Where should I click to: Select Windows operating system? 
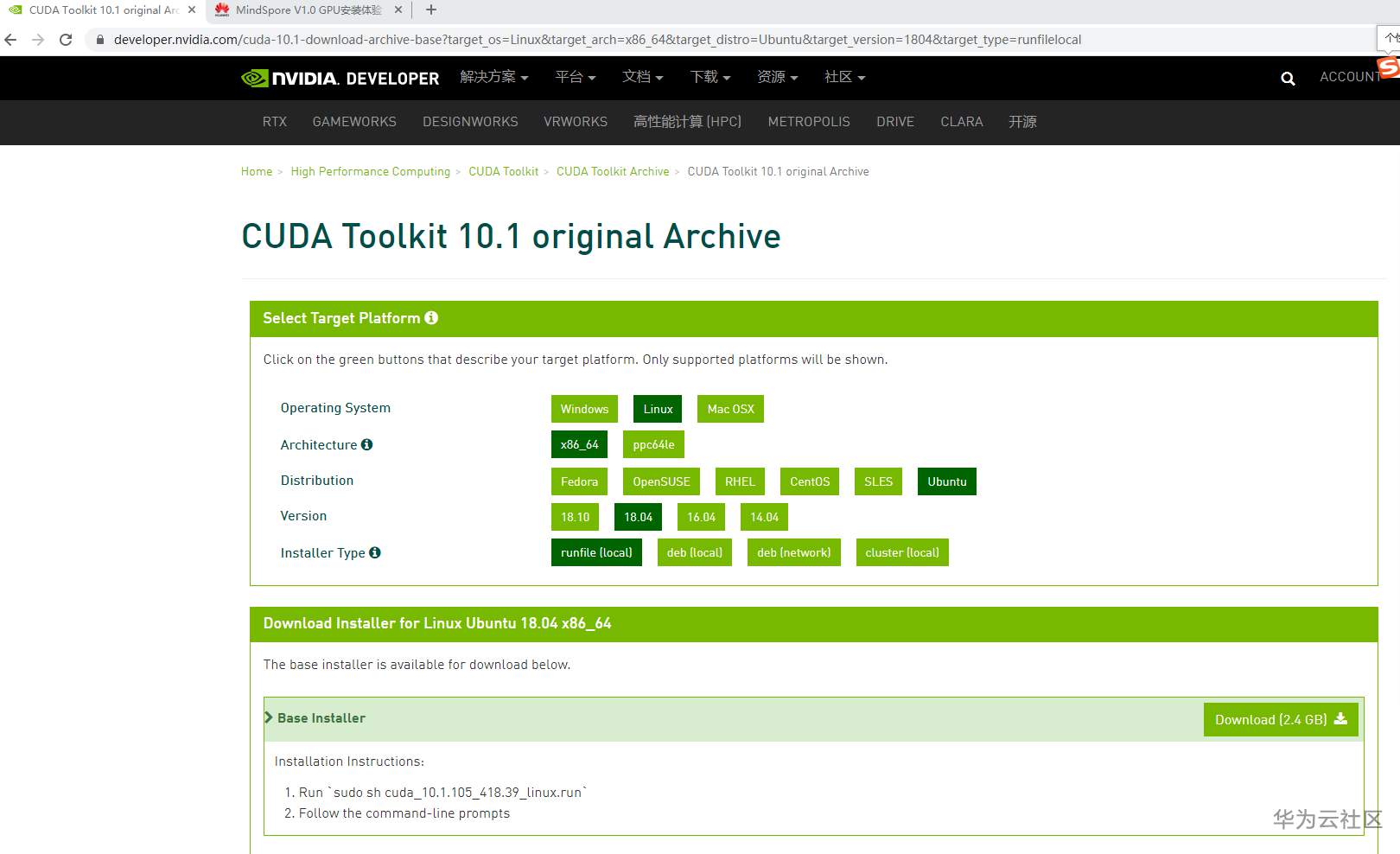[x=584, y=409]
